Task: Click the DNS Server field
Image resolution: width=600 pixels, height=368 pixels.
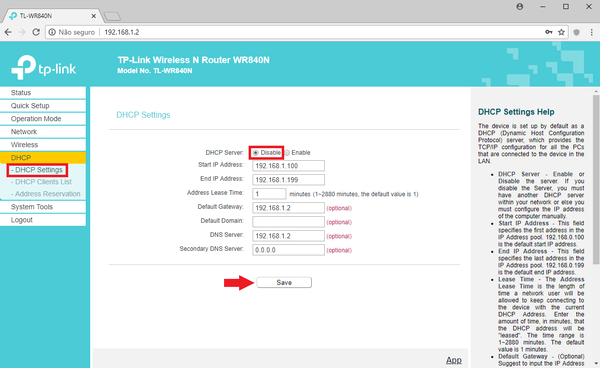Action: click(x=289, y=236)
